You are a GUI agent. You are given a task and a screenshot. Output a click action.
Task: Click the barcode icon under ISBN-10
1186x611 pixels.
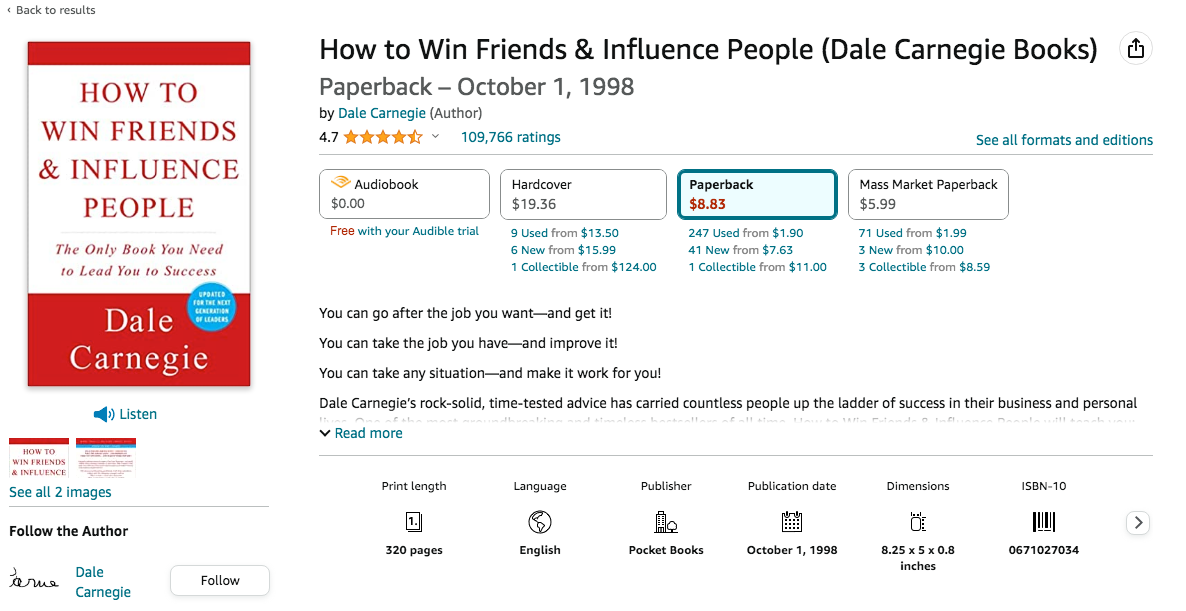point(1043,521)
